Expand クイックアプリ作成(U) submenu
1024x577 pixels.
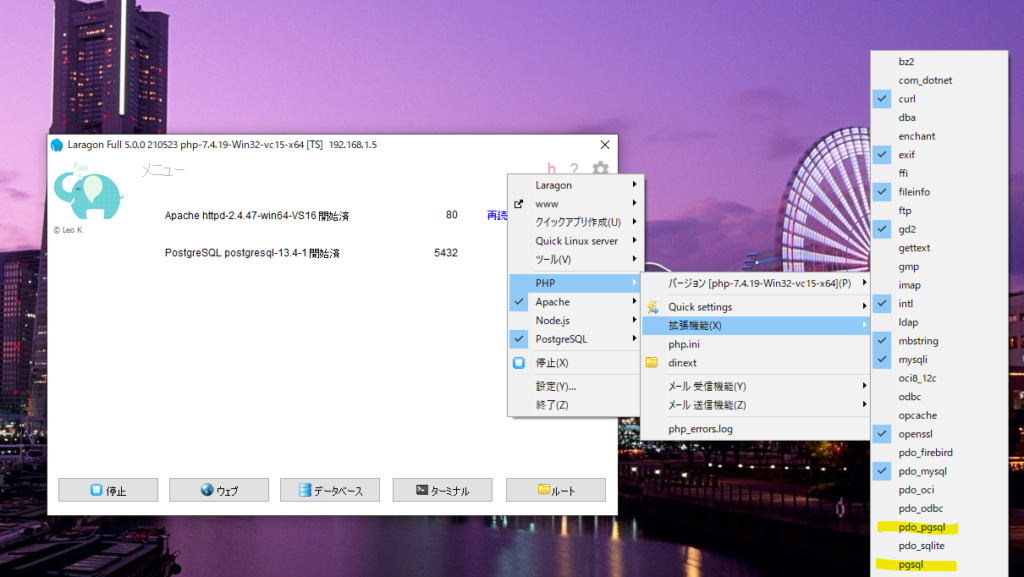coord(575,222)
